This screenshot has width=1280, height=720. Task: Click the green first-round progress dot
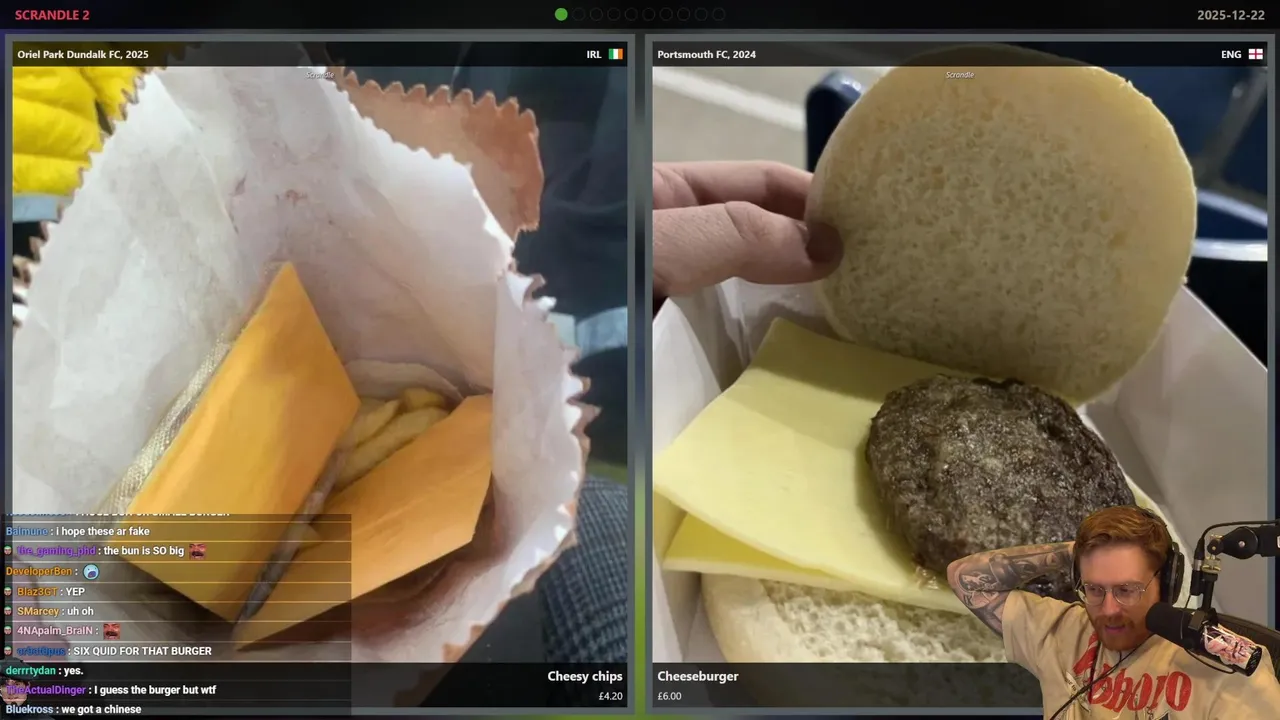pyautogui.click(x=561, y=14)
